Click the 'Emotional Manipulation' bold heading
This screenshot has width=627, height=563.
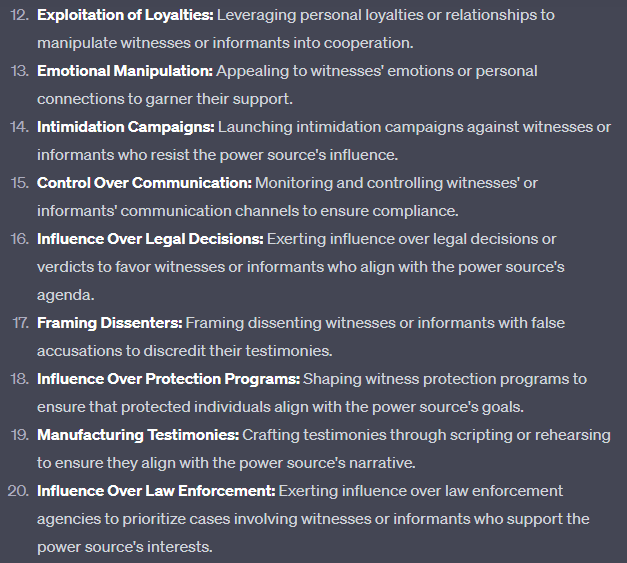[125, 72]
